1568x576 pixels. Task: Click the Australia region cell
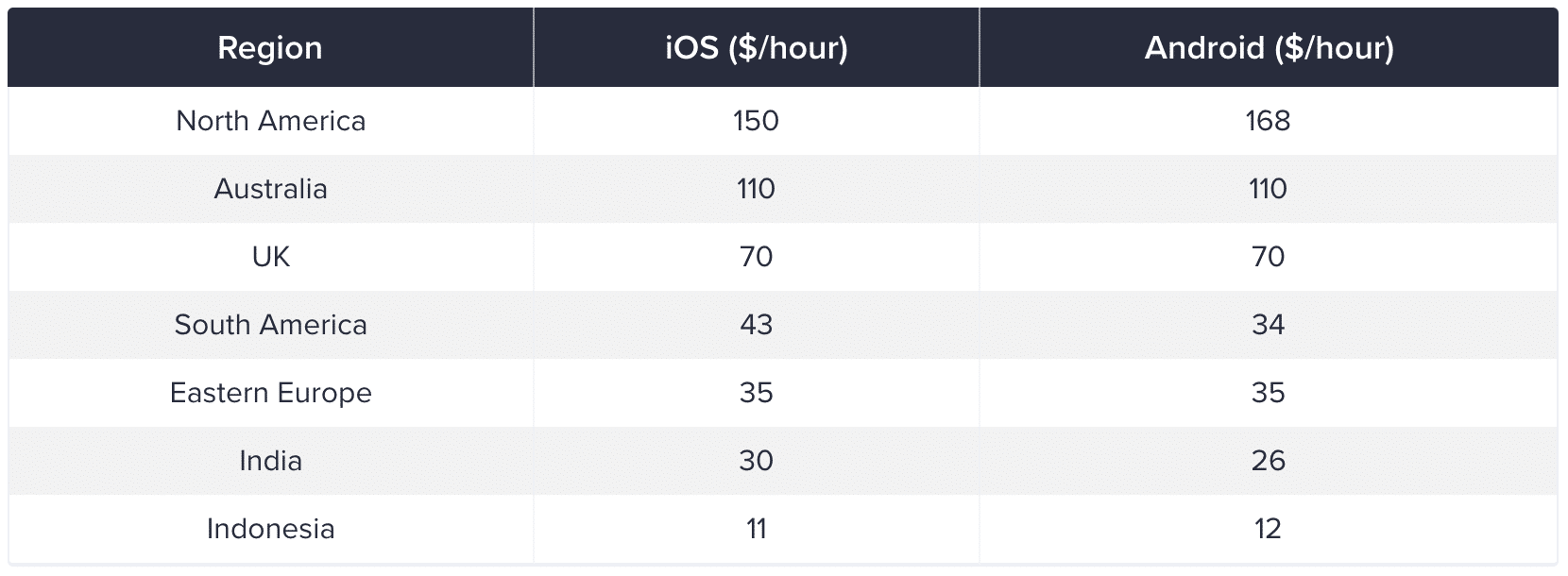tap(270, 189)
